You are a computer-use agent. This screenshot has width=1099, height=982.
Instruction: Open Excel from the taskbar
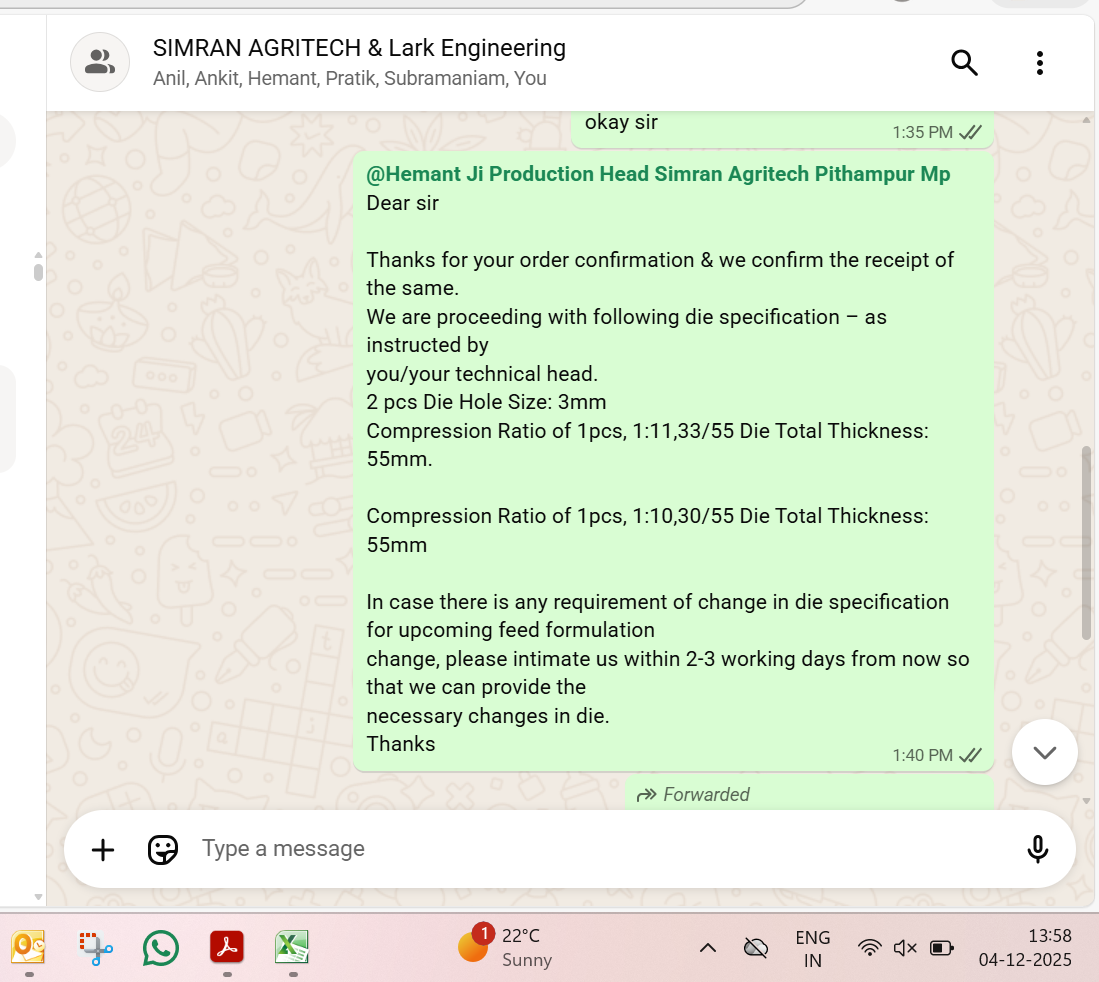[x=292, y=948]
